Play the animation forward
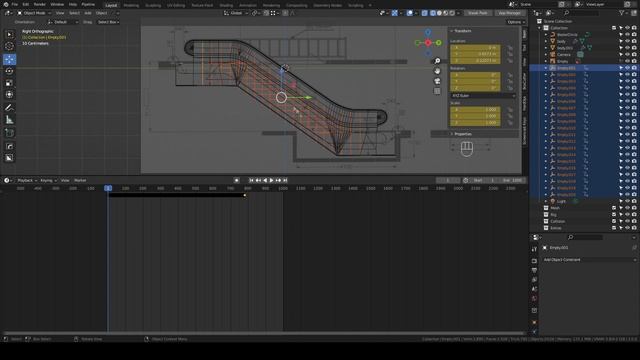 click(x=271, y=180)
